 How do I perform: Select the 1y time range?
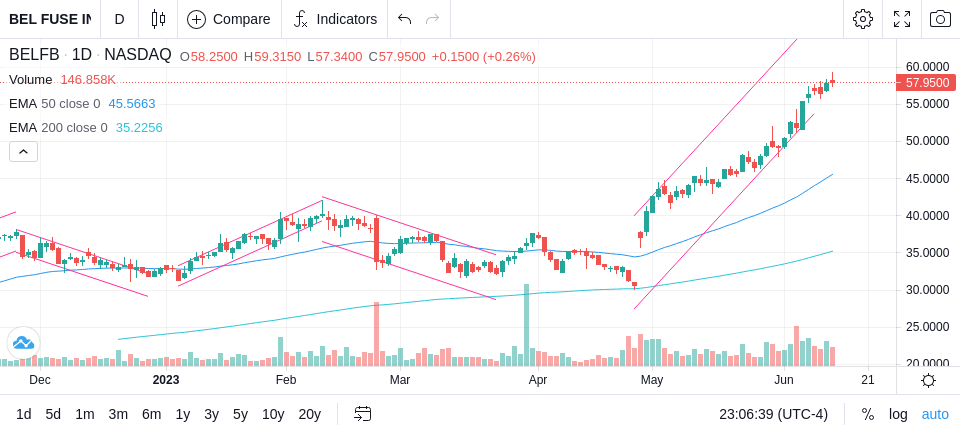pos(182,414)
